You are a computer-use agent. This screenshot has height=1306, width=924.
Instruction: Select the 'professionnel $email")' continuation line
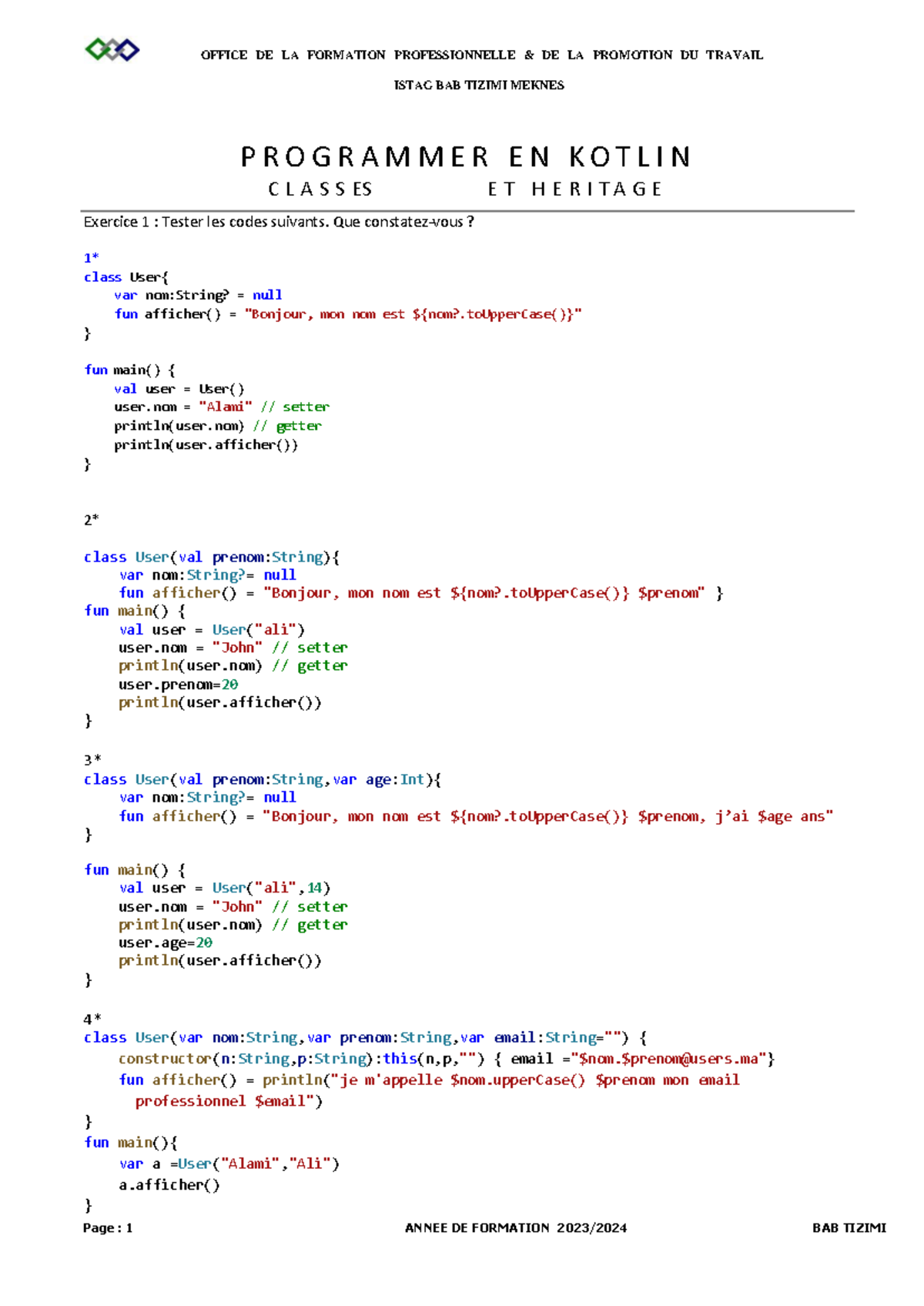coord(229,1101)
